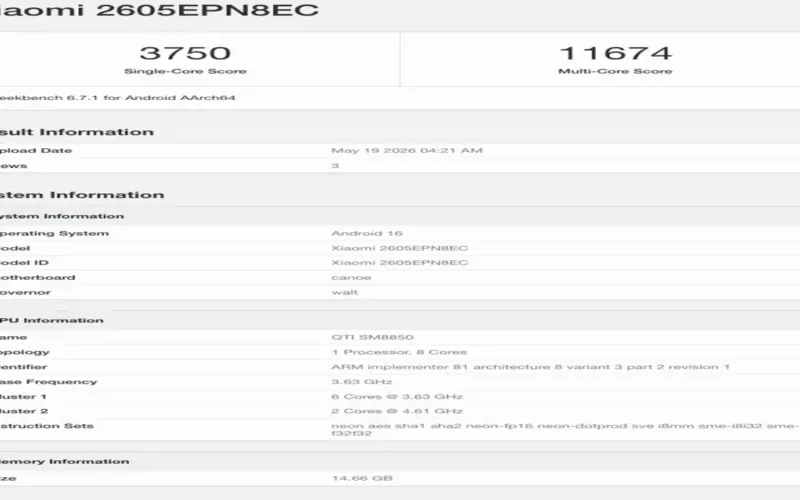Click the Operating System row label
Viewport: 800px width, 500px height.
click(x=54, y=233)
